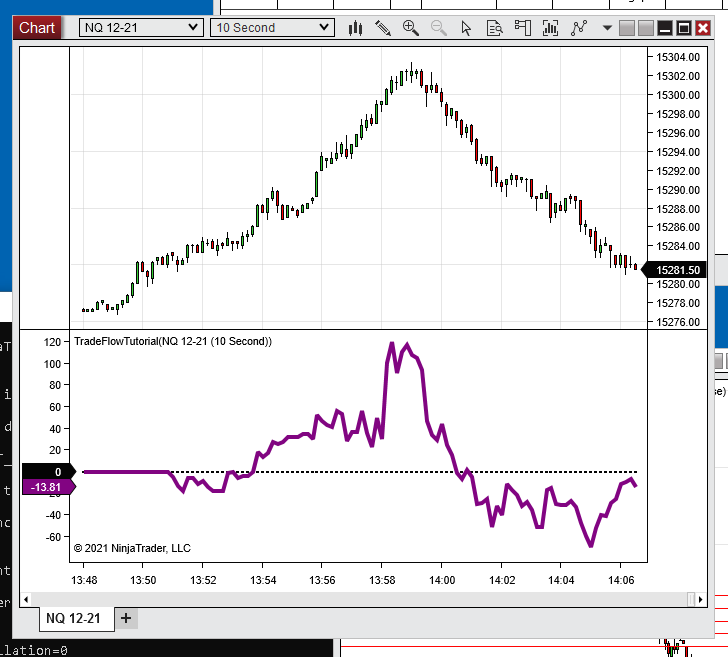Click the right scroll arrow

(x=701, y=599)
